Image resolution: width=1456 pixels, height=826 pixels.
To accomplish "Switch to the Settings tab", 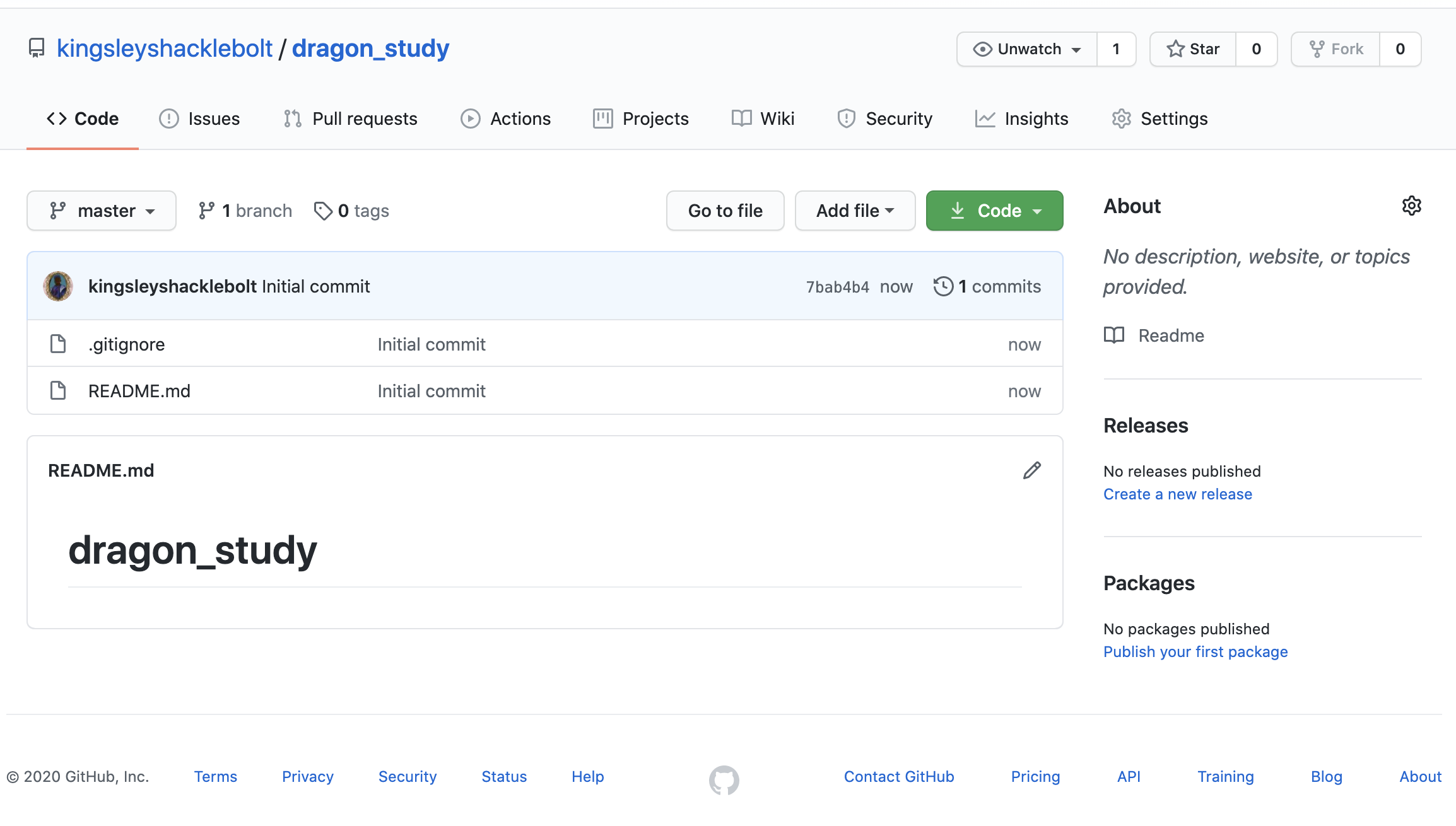I will pyautogui.click(x=1160, y=119).
